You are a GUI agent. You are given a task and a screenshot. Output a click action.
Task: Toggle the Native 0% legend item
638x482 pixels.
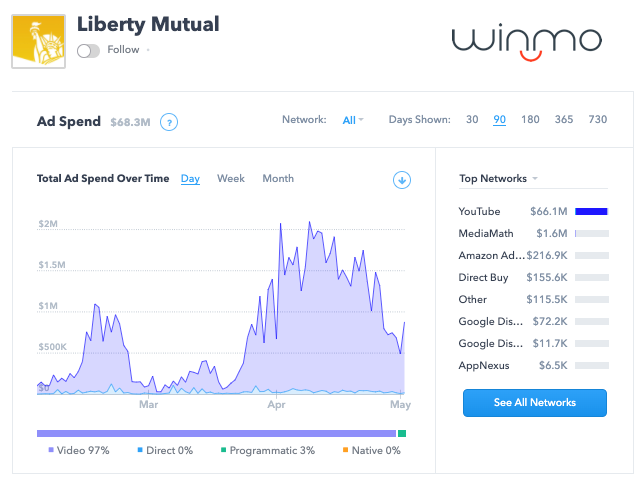[372, 450]
